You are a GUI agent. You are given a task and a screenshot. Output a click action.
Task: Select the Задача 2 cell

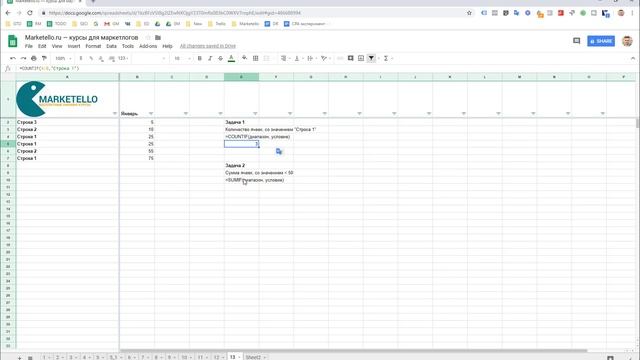coord(241,165)
